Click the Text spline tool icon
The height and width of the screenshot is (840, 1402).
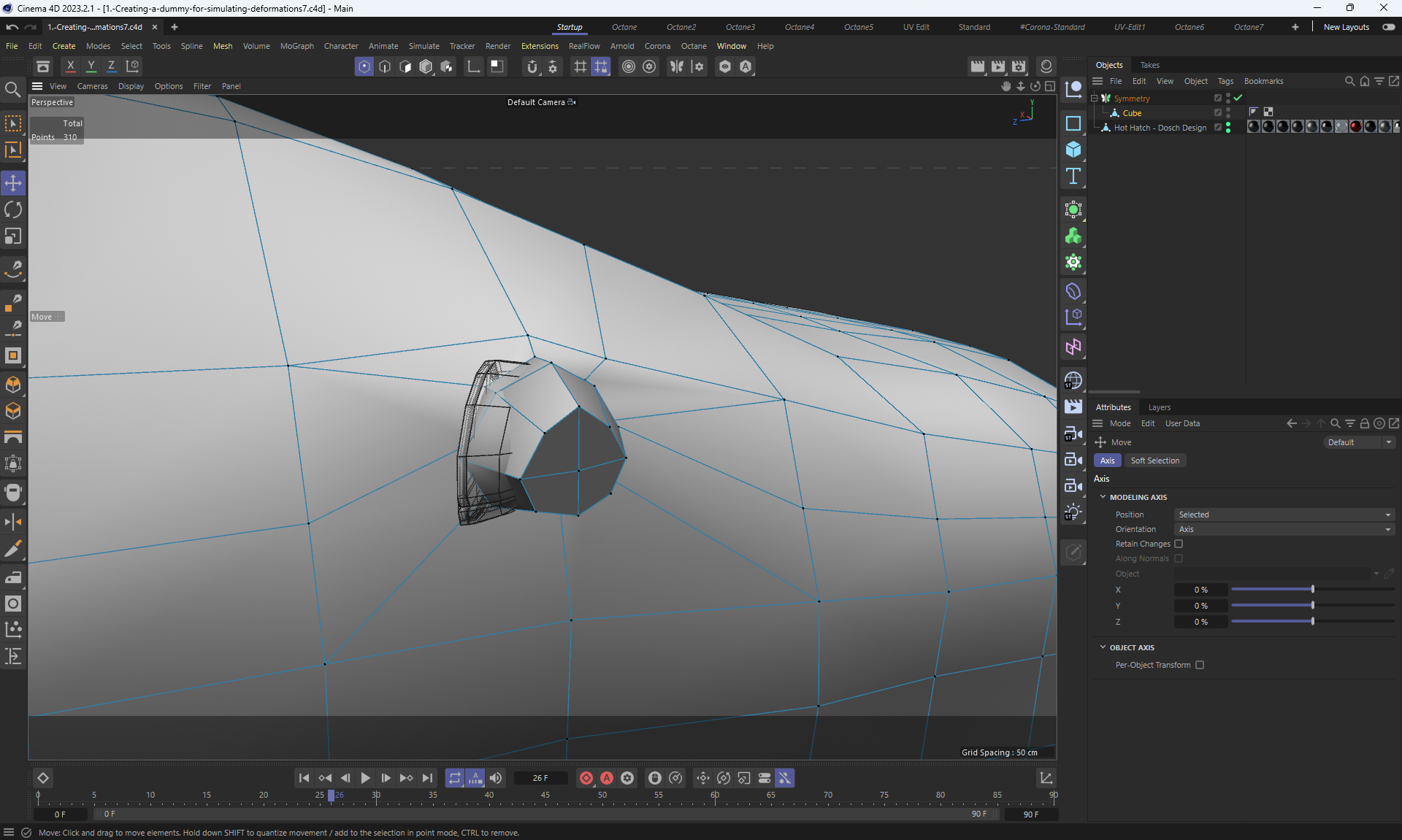click(1073, 176)
